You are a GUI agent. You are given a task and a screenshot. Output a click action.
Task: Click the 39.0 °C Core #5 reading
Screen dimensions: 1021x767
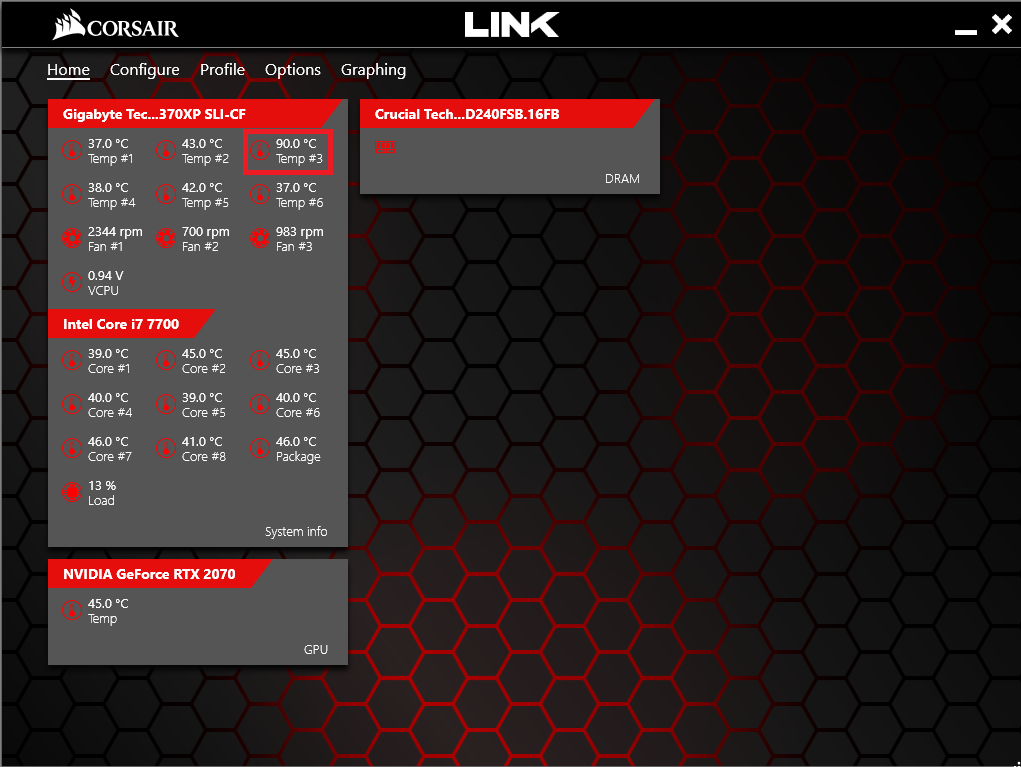(202, 397)
